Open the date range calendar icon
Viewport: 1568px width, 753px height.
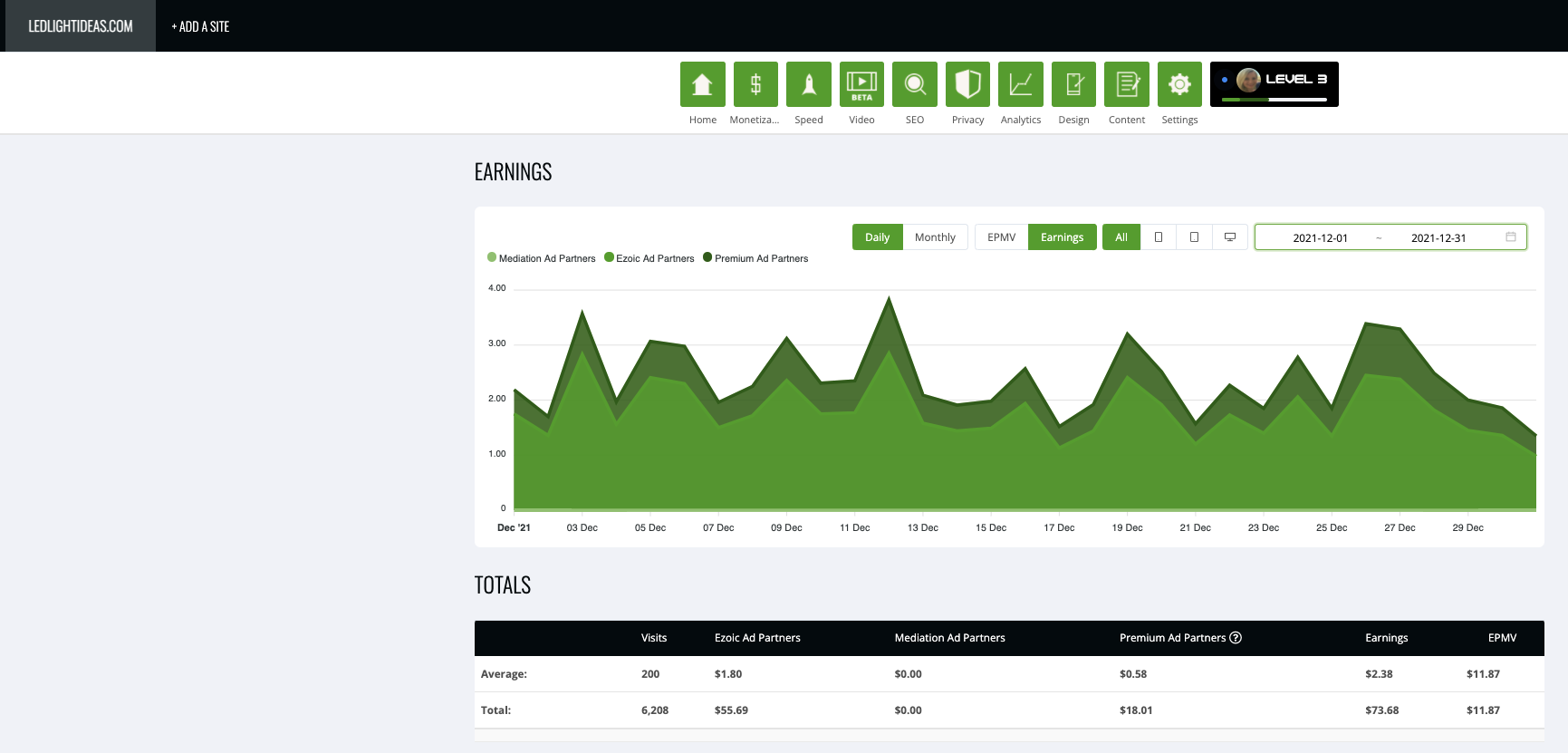(1511, 237)
